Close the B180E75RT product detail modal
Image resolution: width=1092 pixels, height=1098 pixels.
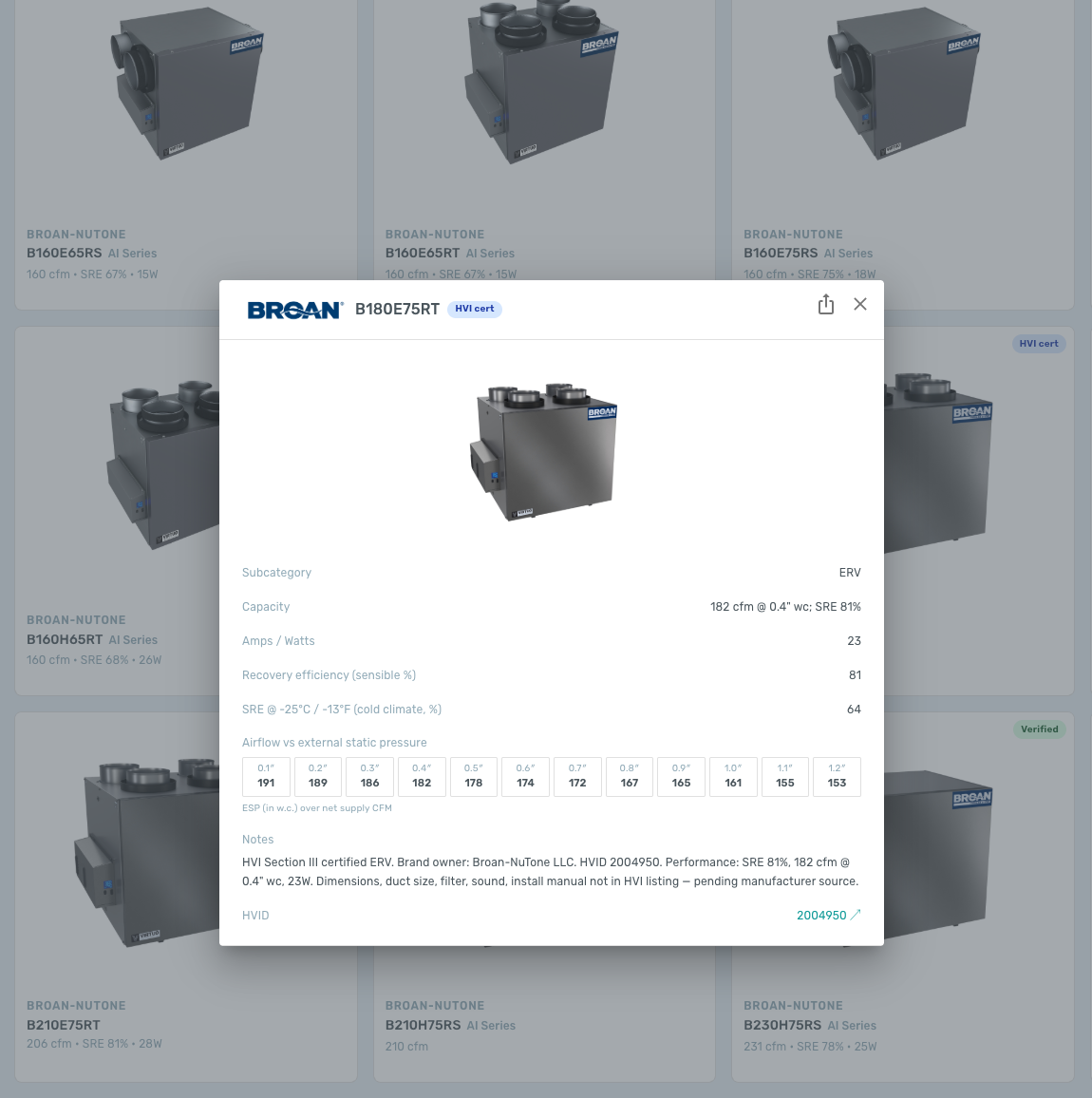860,304
